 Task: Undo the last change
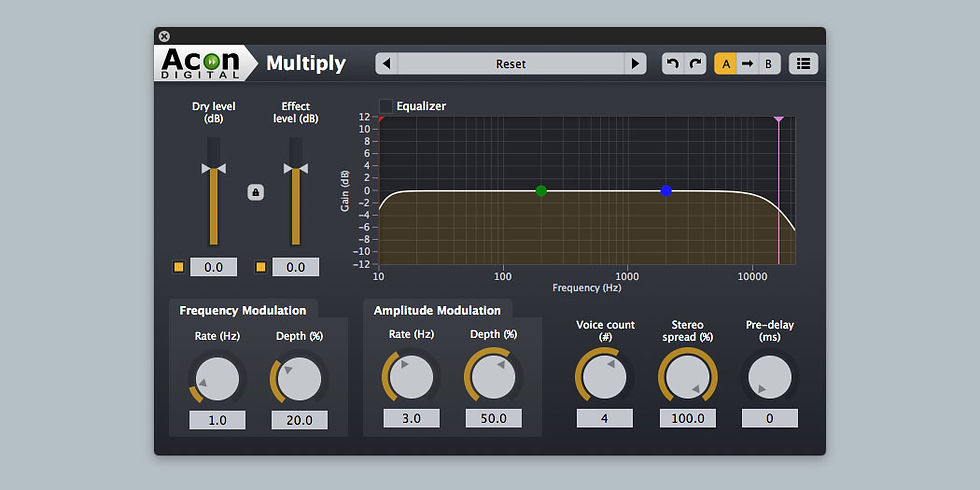pyautogui.click(x=673, y=64)
